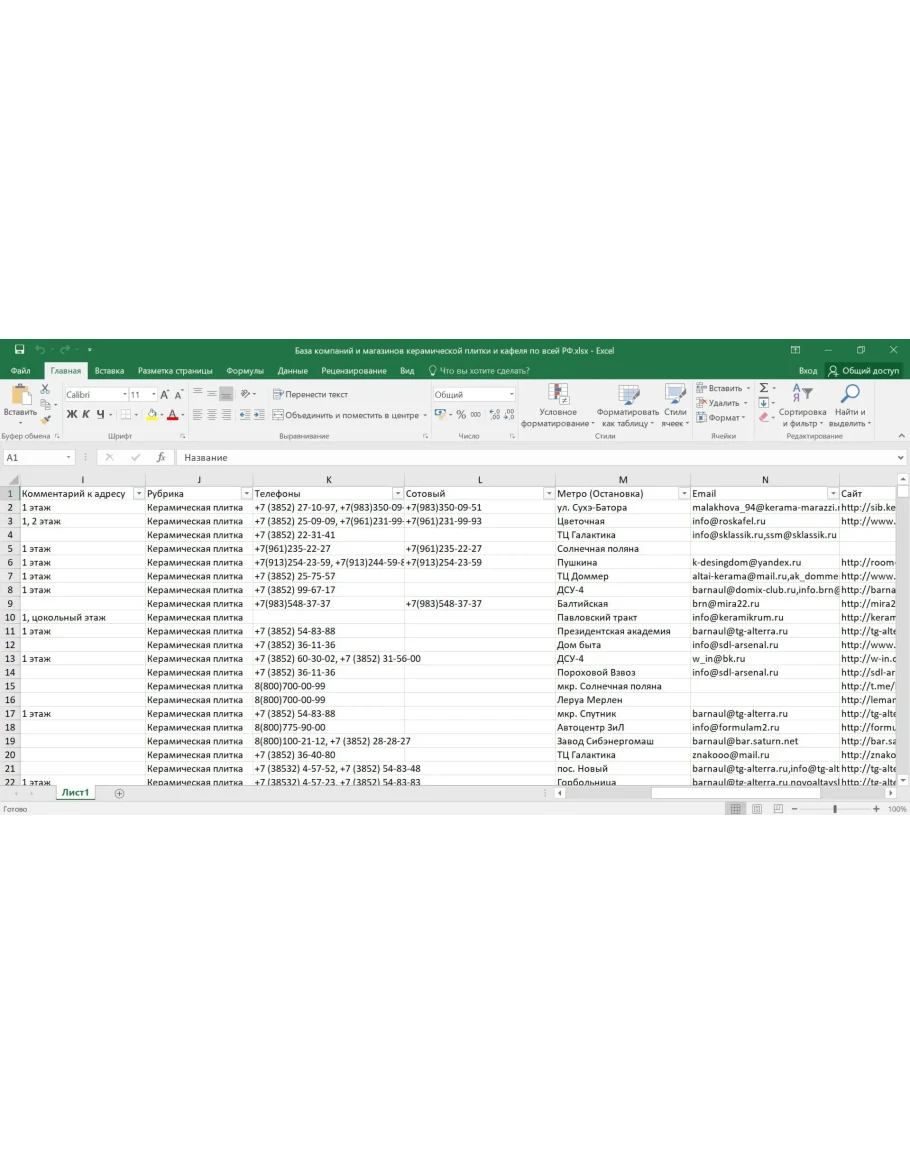
Task: Toggle align text left
Action: (x=197, y=415)
